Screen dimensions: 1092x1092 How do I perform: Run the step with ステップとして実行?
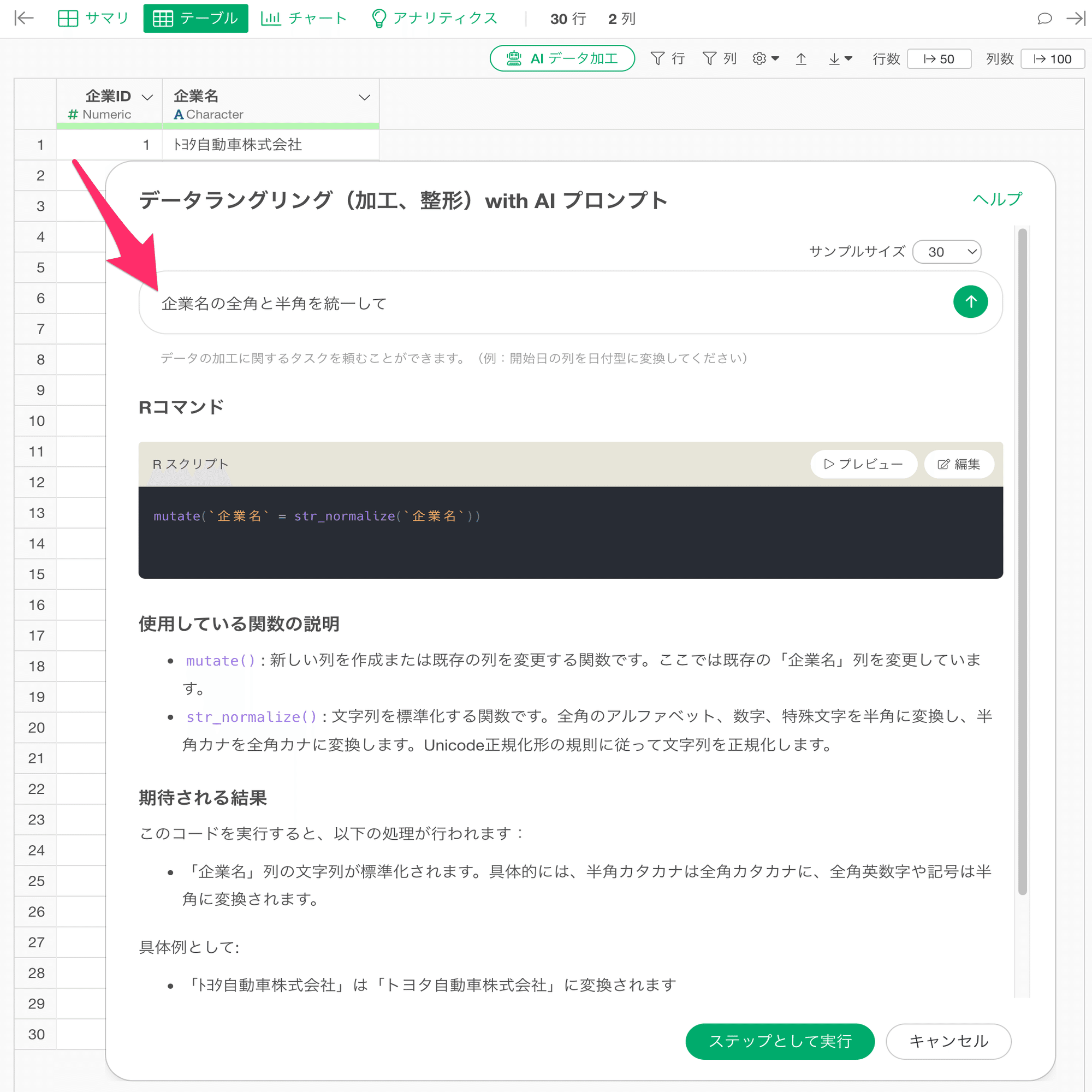pyautogui.click(x=780, y=1042)
